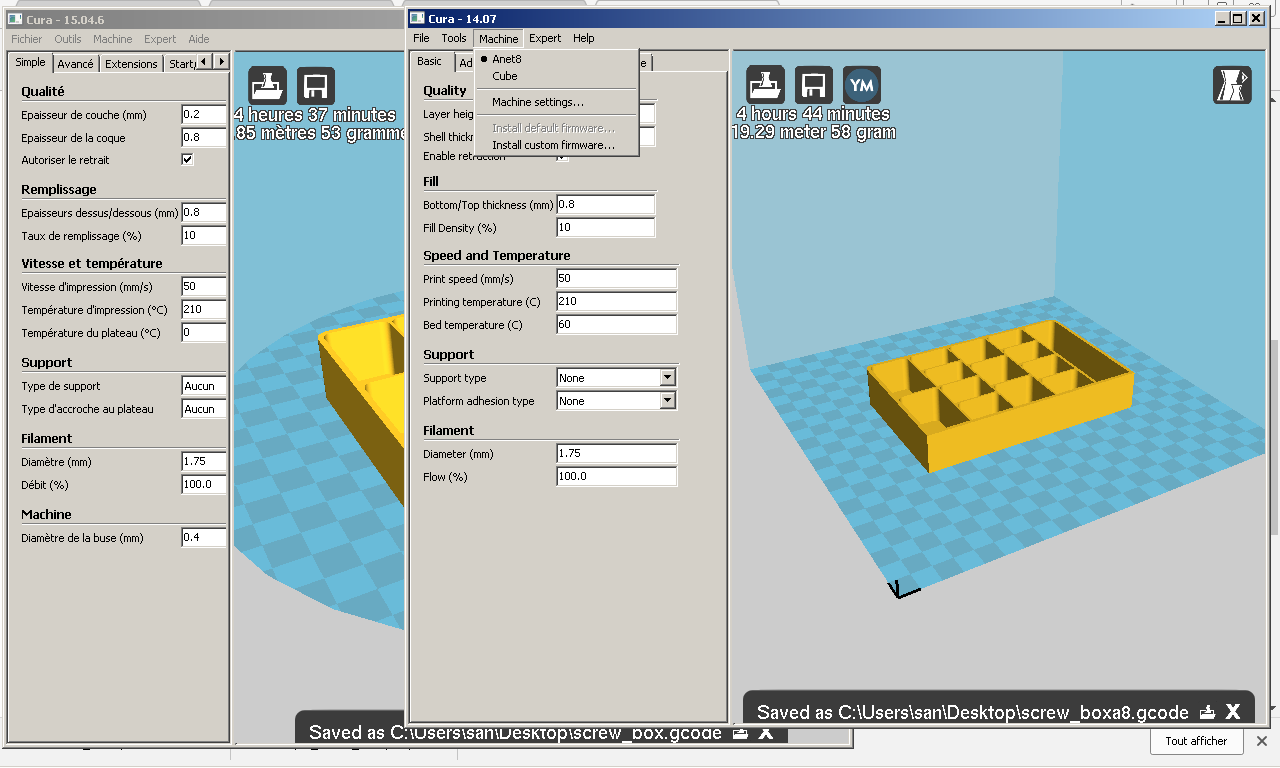The image size is (1280, 768).
Task: Switch to the Extensions tab
Action: pyautogui.click(x=131, y=63)
